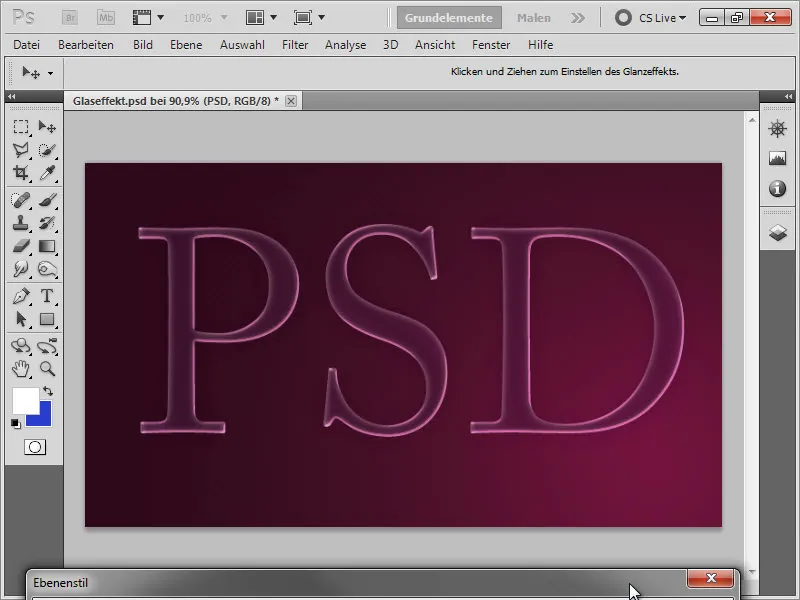Screen dimensions: 800x600
Task: Launch Adobe Bridge from the Br icon
Action: tap(70, 18)
